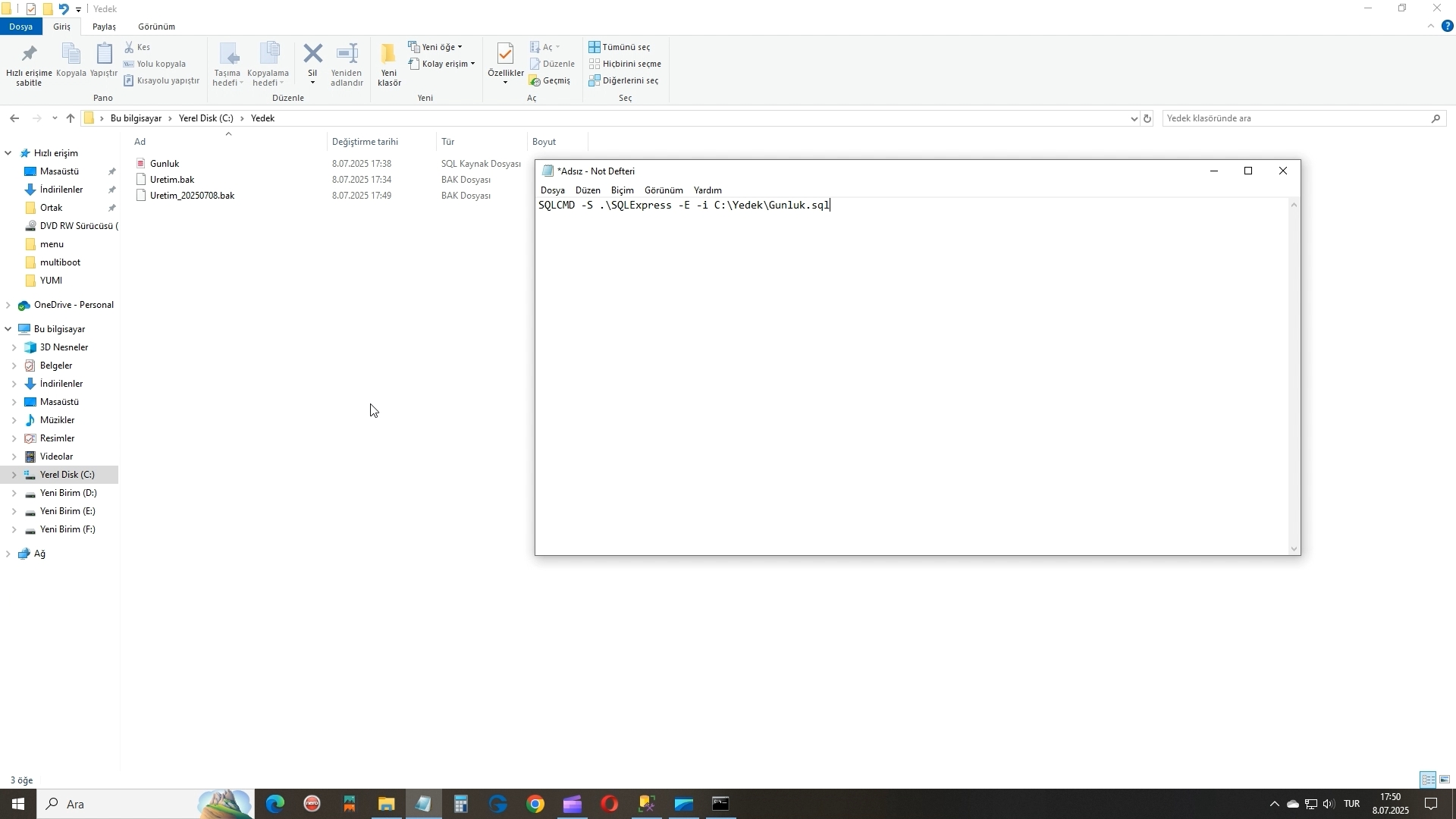Select Ortak in Quick access
Screen dimensions: 1456x819
pos(51,208)
